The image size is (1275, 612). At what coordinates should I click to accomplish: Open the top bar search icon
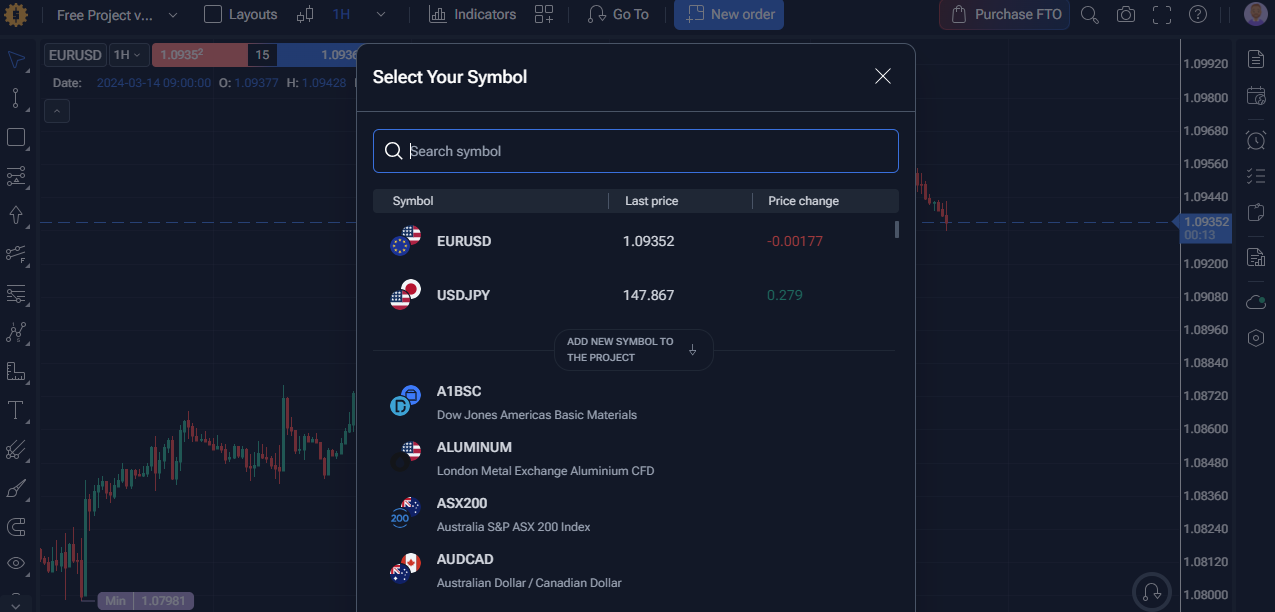click(x=1090, y=15)
